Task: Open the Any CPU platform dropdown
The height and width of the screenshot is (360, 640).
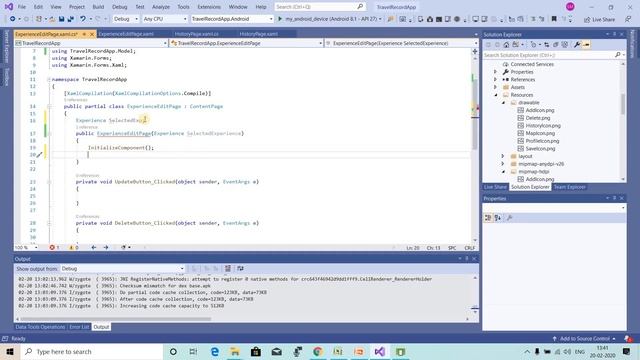Action: 165,19
